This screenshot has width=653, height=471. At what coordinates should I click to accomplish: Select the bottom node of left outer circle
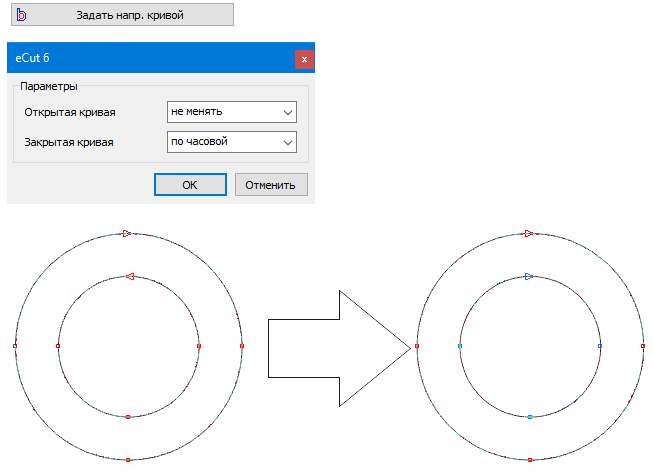click(128, 460)
